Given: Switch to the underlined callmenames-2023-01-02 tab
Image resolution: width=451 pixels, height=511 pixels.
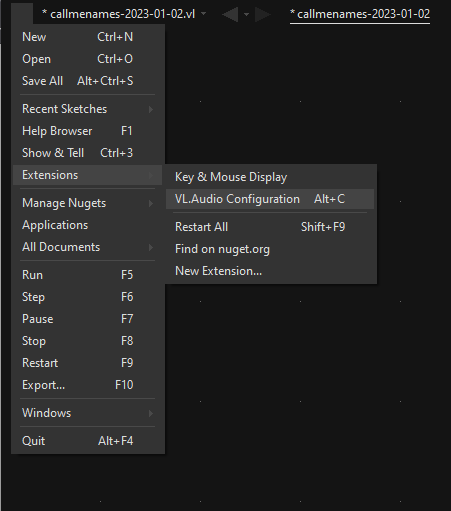Looking at the screenshot, I should coord(360,14).
